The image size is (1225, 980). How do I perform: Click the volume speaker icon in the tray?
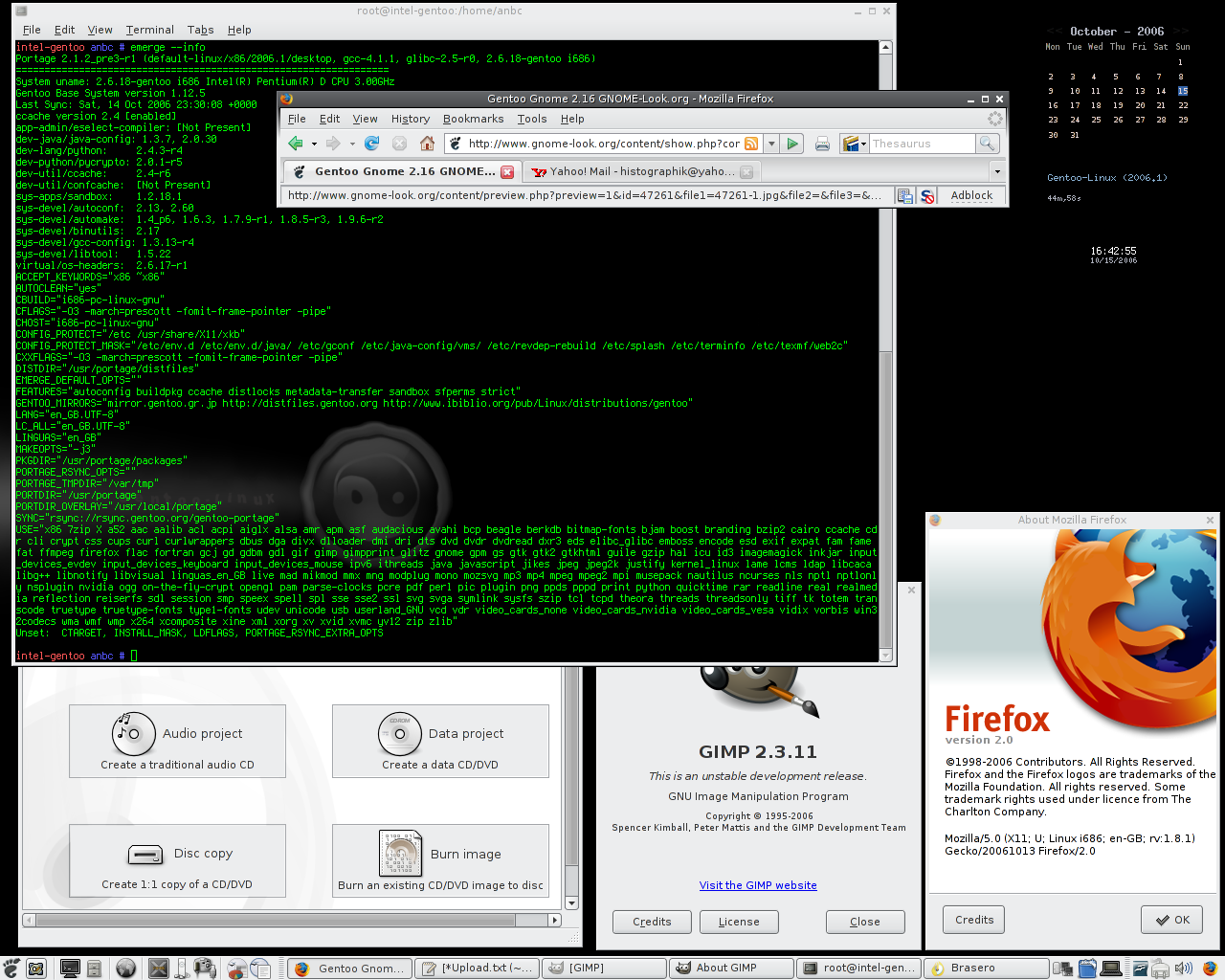pos(1183,969)
